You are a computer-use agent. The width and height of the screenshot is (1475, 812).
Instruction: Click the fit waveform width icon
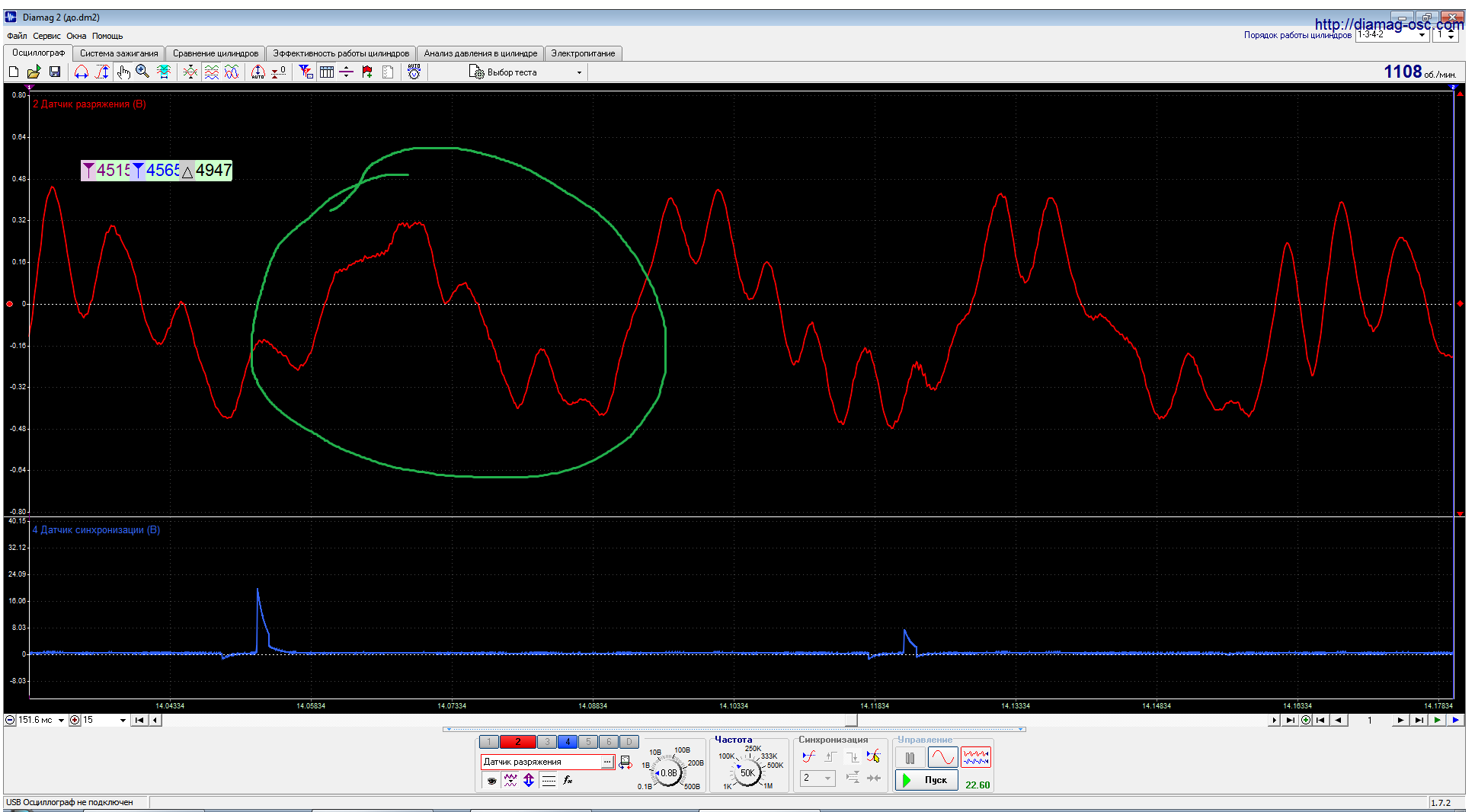163,72
